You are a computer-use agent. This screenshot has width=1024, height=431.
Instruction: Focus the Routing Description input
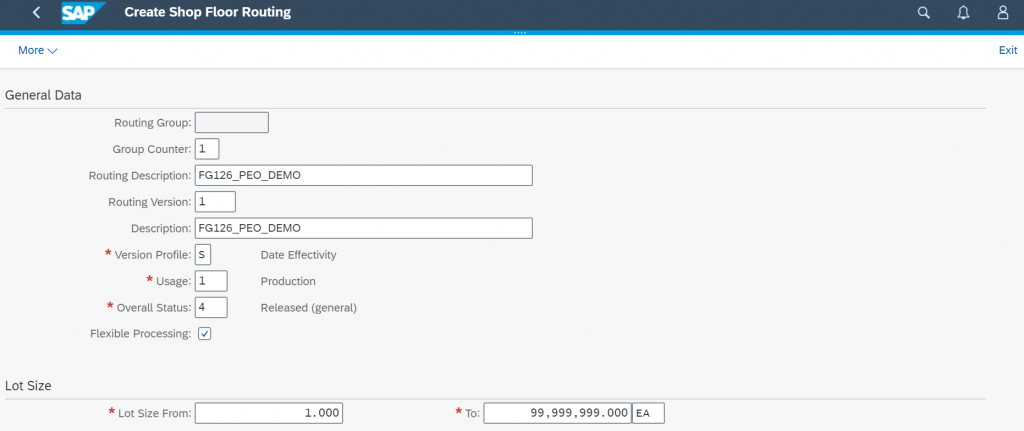(364, 176)
